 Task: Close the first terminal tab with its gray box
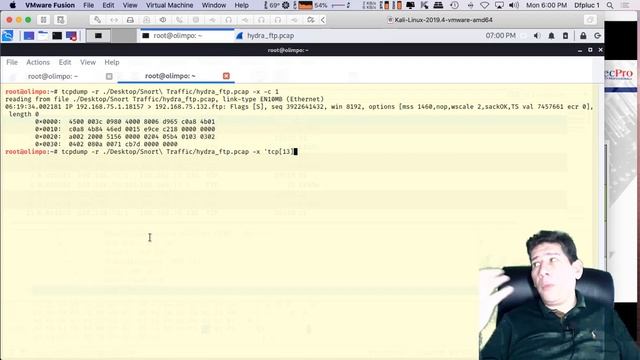[x=109, y=76]
